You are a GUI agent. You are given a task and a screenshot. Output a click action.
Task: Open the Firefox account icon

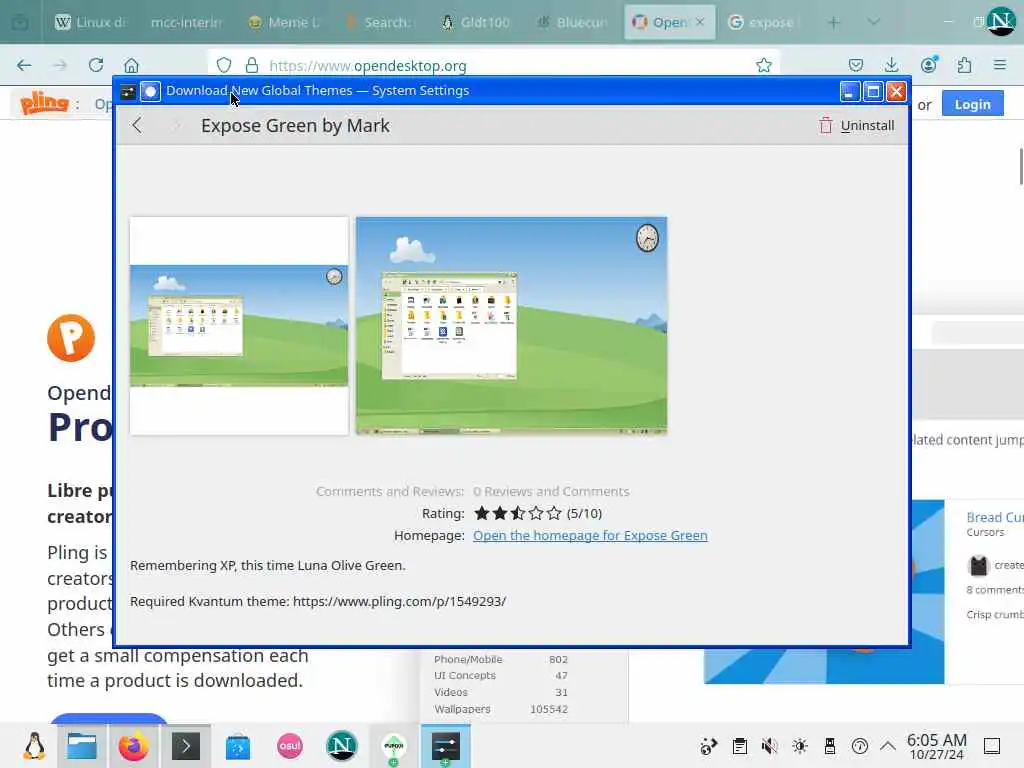pyautogui.click(x=928, y=65)
